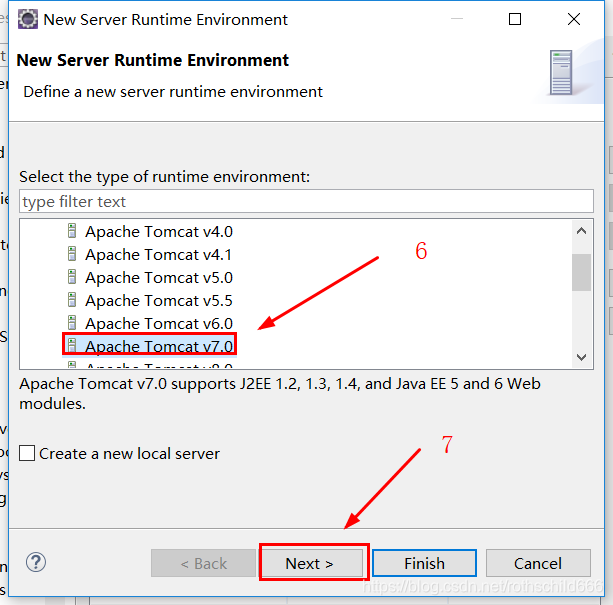
Task: Click the help question mark icon
Action: tap(36, 562)
